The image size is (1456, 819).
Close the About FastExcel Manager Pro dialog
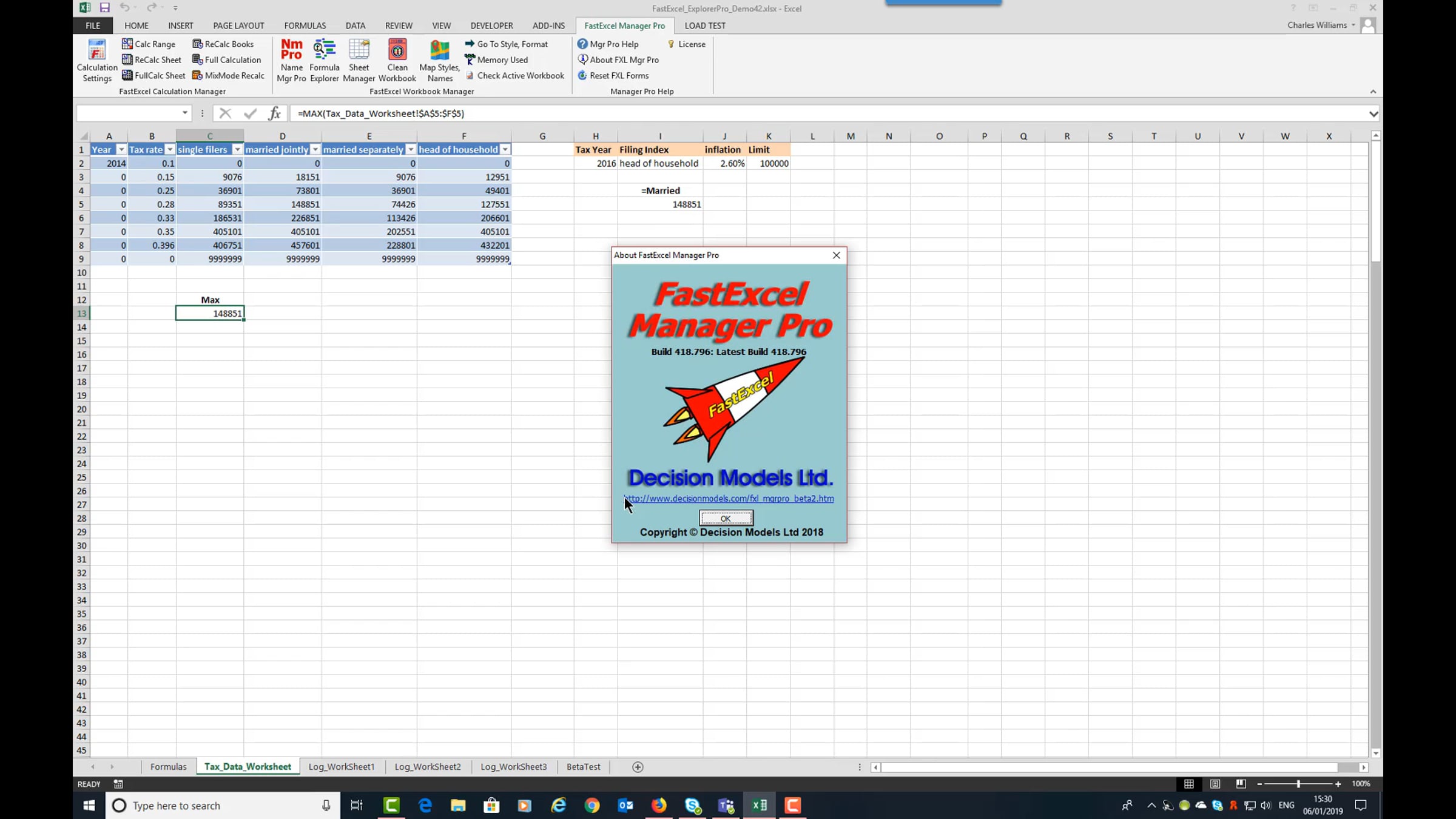point(837,255)
